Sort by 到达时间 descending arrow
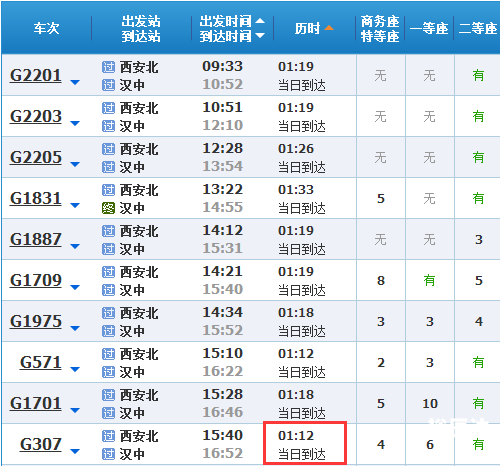 click(260, 35)
